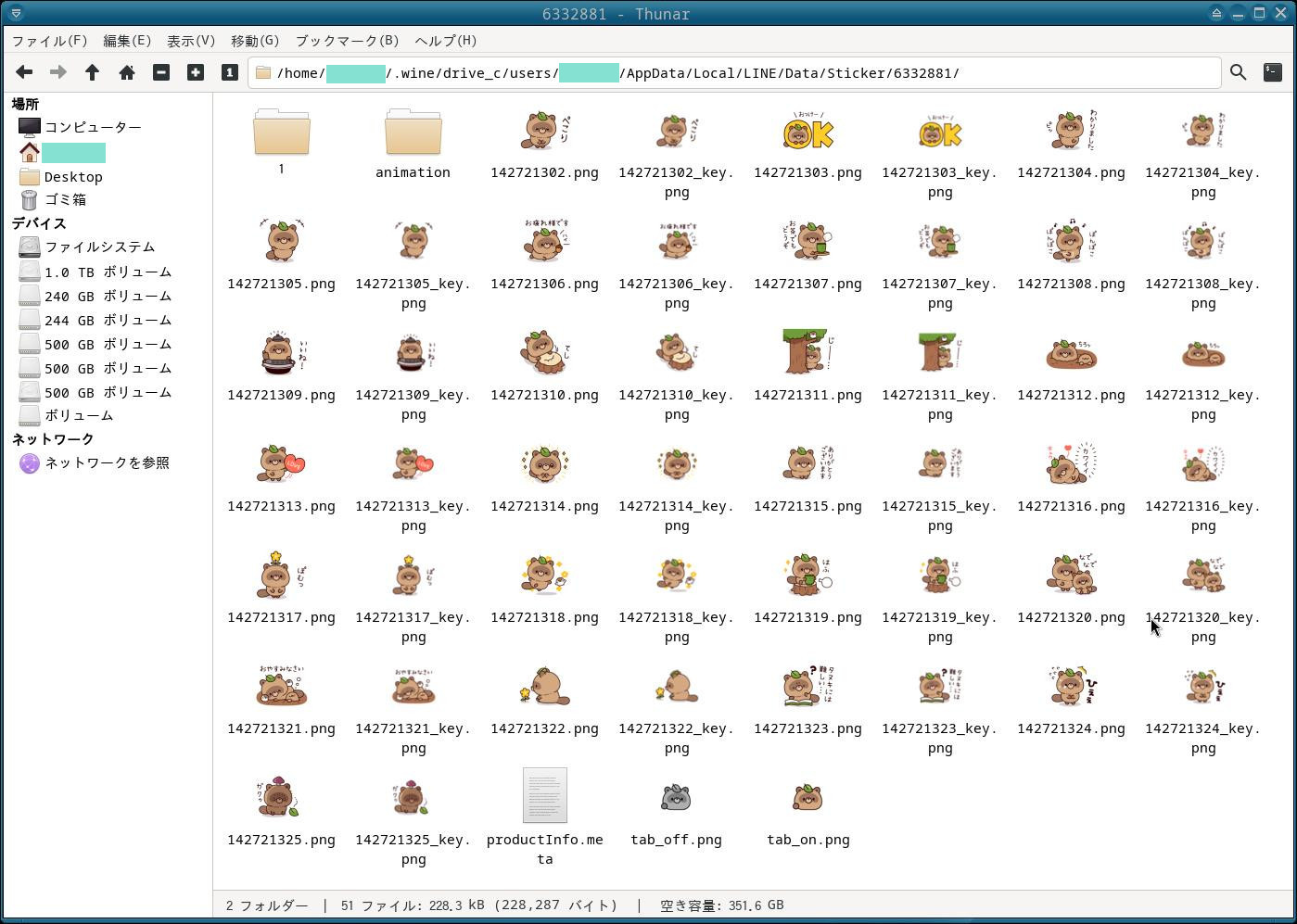This screenshot has width=1297, height=924.
Task: Zoom in icon view with plus button
Action: [x=196, y=72]
